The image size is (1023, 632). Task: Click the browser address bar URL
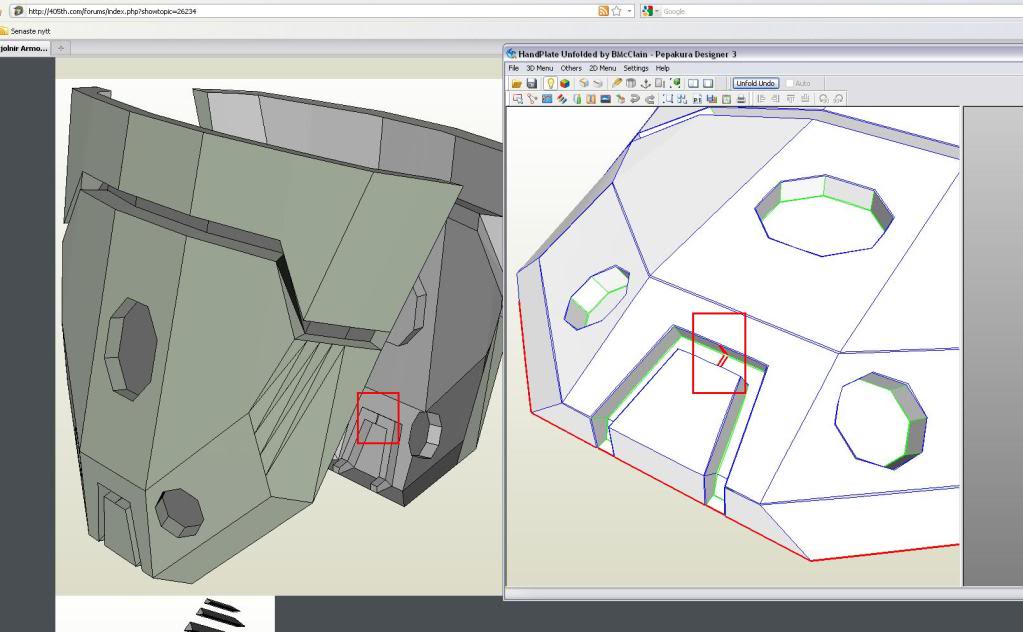[112, 11]
